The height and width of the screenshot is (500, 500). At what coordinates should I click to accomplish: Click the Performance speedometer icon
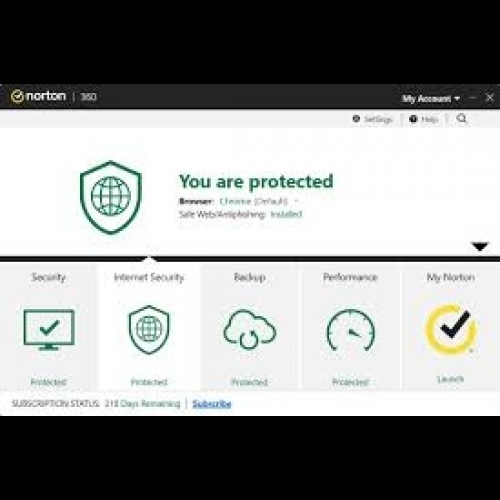(350, 330)
